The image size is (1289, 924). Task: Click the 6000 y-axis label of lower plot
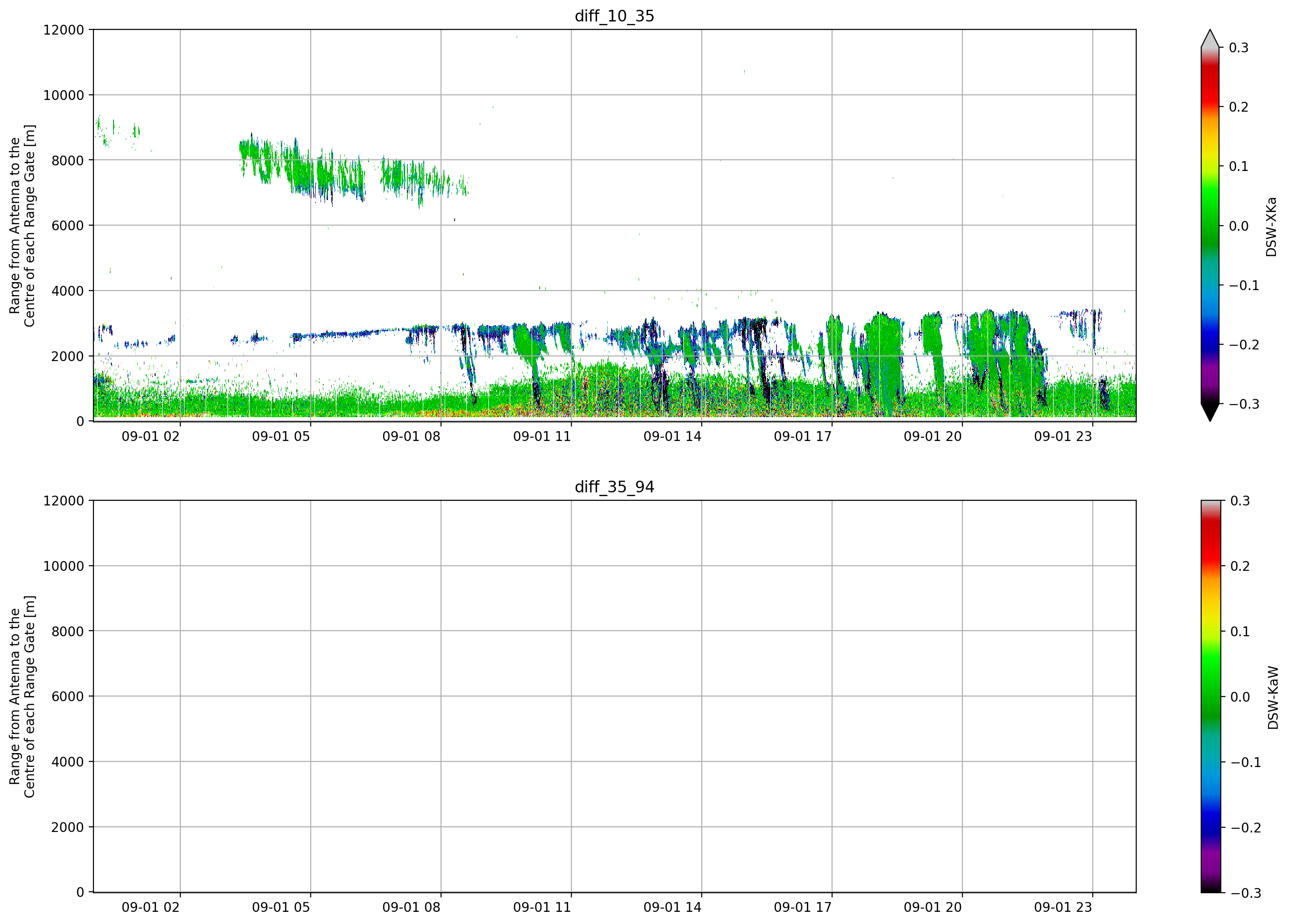tap(68, 697)
